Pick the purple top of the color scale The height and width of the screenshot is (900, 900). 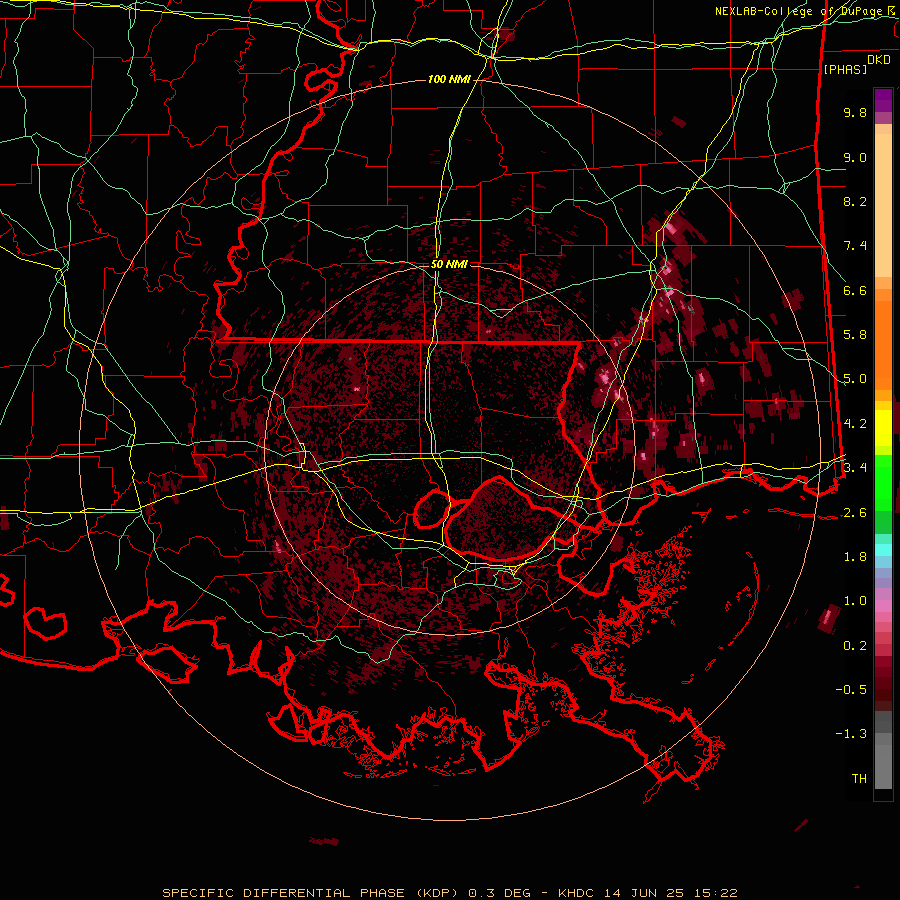coord(883,100)
